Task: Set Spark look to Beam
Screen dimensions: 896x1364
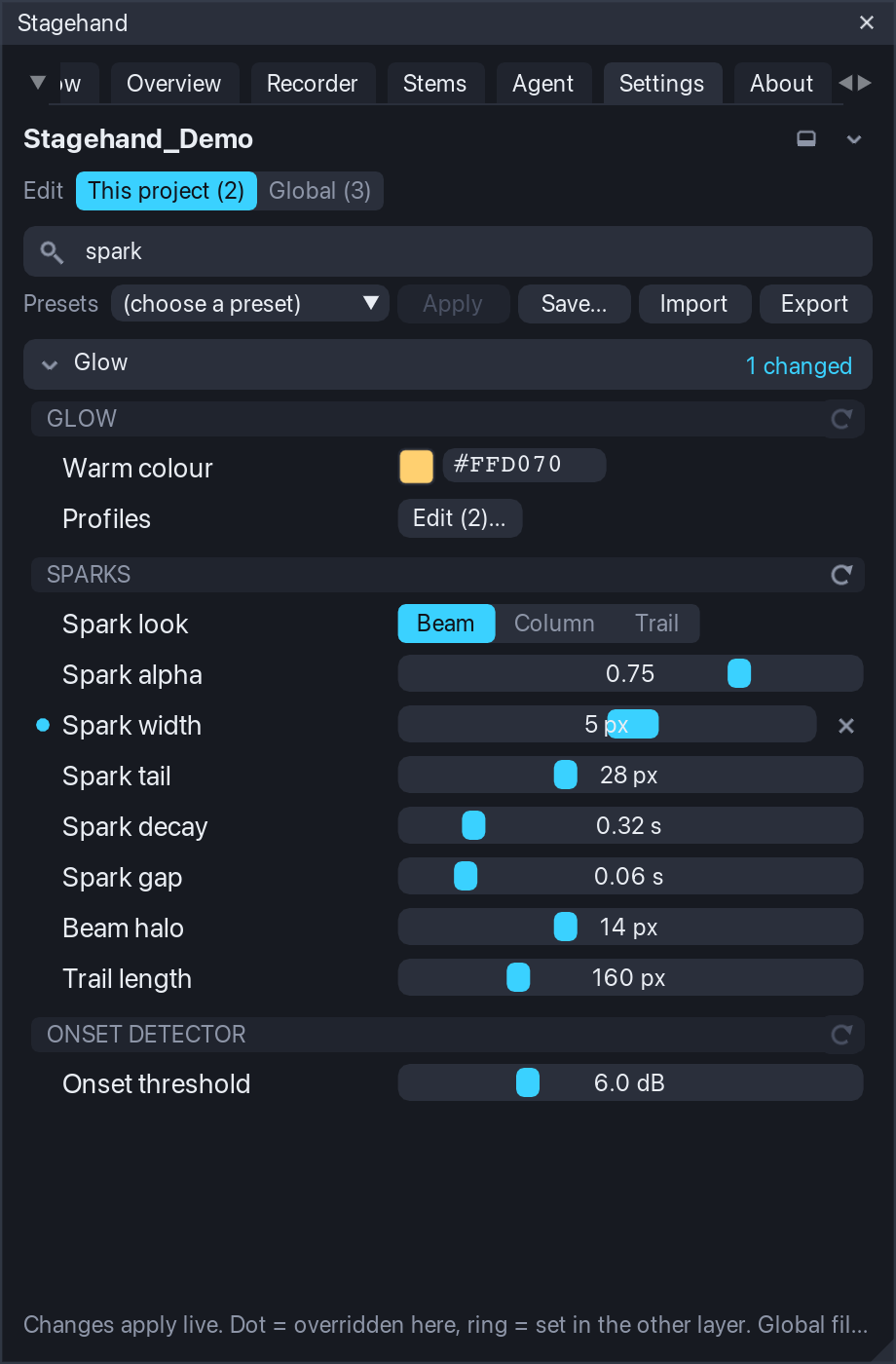Action: click(446, 624)
